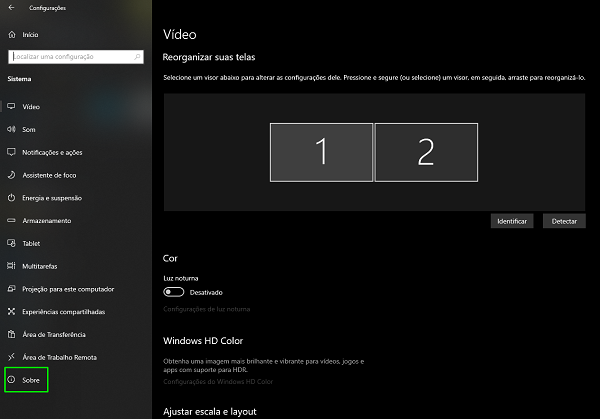Select display 2 in the arrangement
The height and width of the screenshot is (419, 600).
425,152
